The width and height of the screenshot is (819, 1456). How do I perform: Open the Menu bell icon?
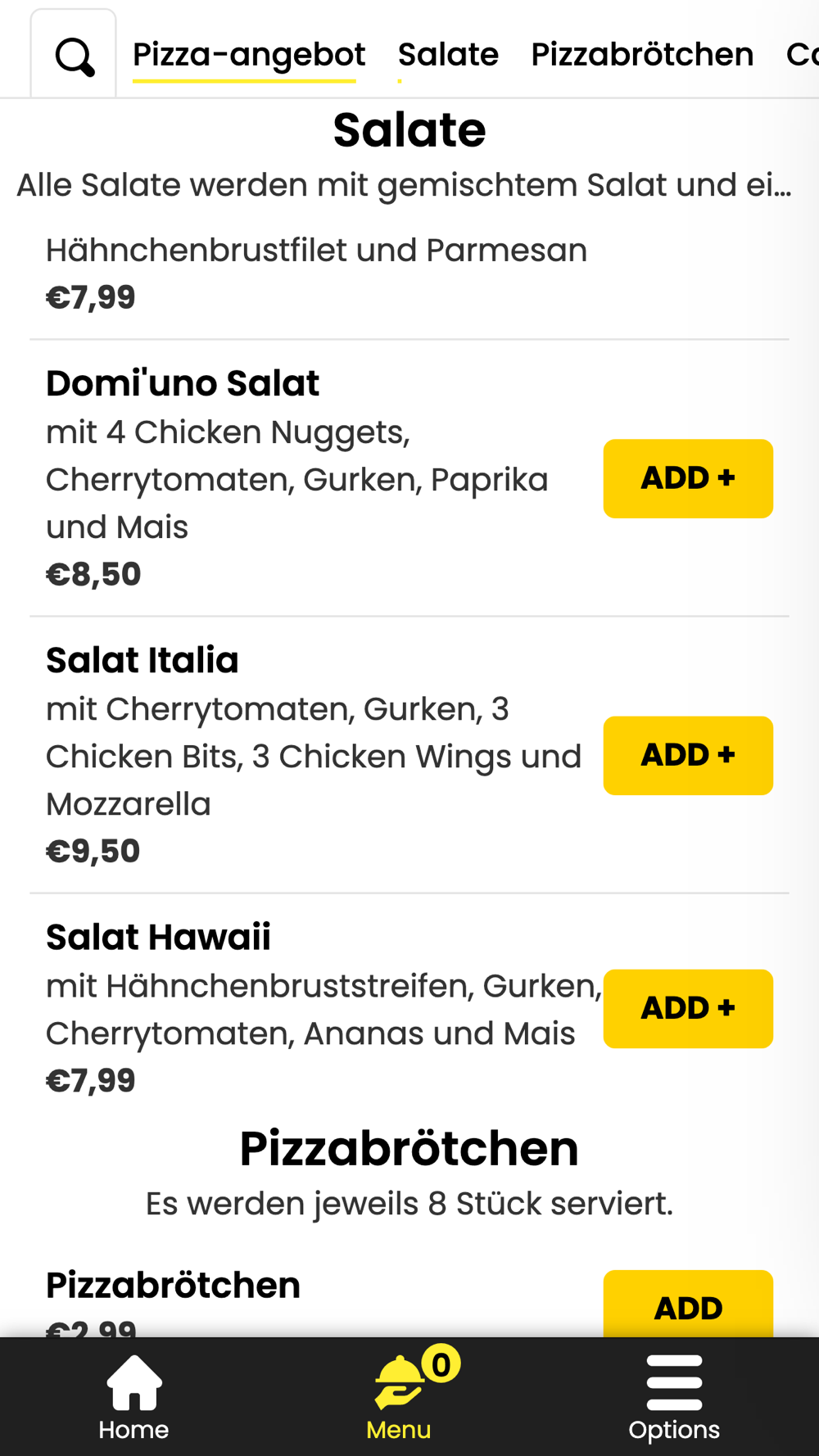pyautogui.click(x=398, y=1383)
